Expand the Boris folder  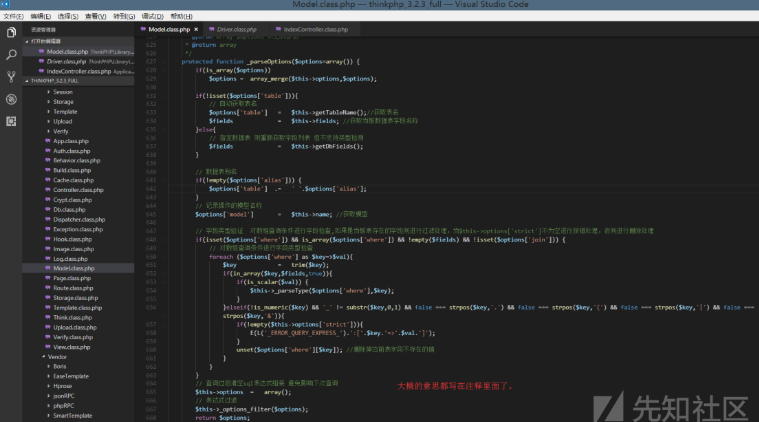coord(48,366)
